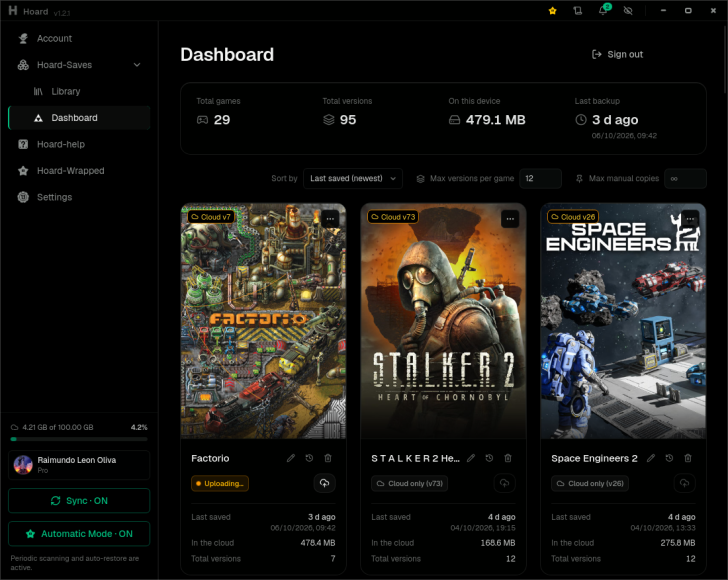728x580 pixels.
Task: Click the Raimundo Leon Oliva profile card
Action: [x=79, y=465]
